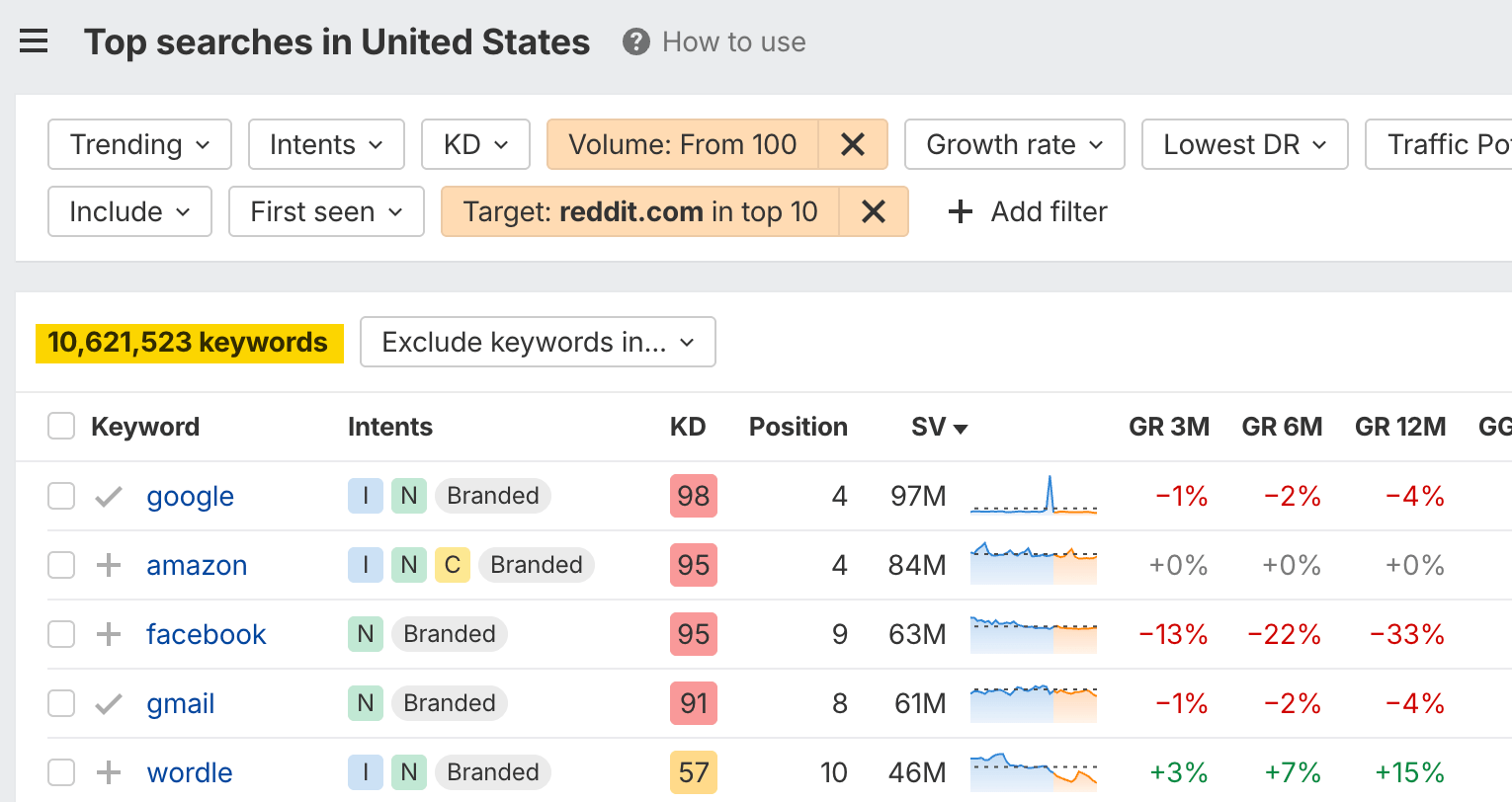This screenshot has height=802, width=1512.
Task: Remove the Volume filter with its X icon
Action: pos(852,144)
